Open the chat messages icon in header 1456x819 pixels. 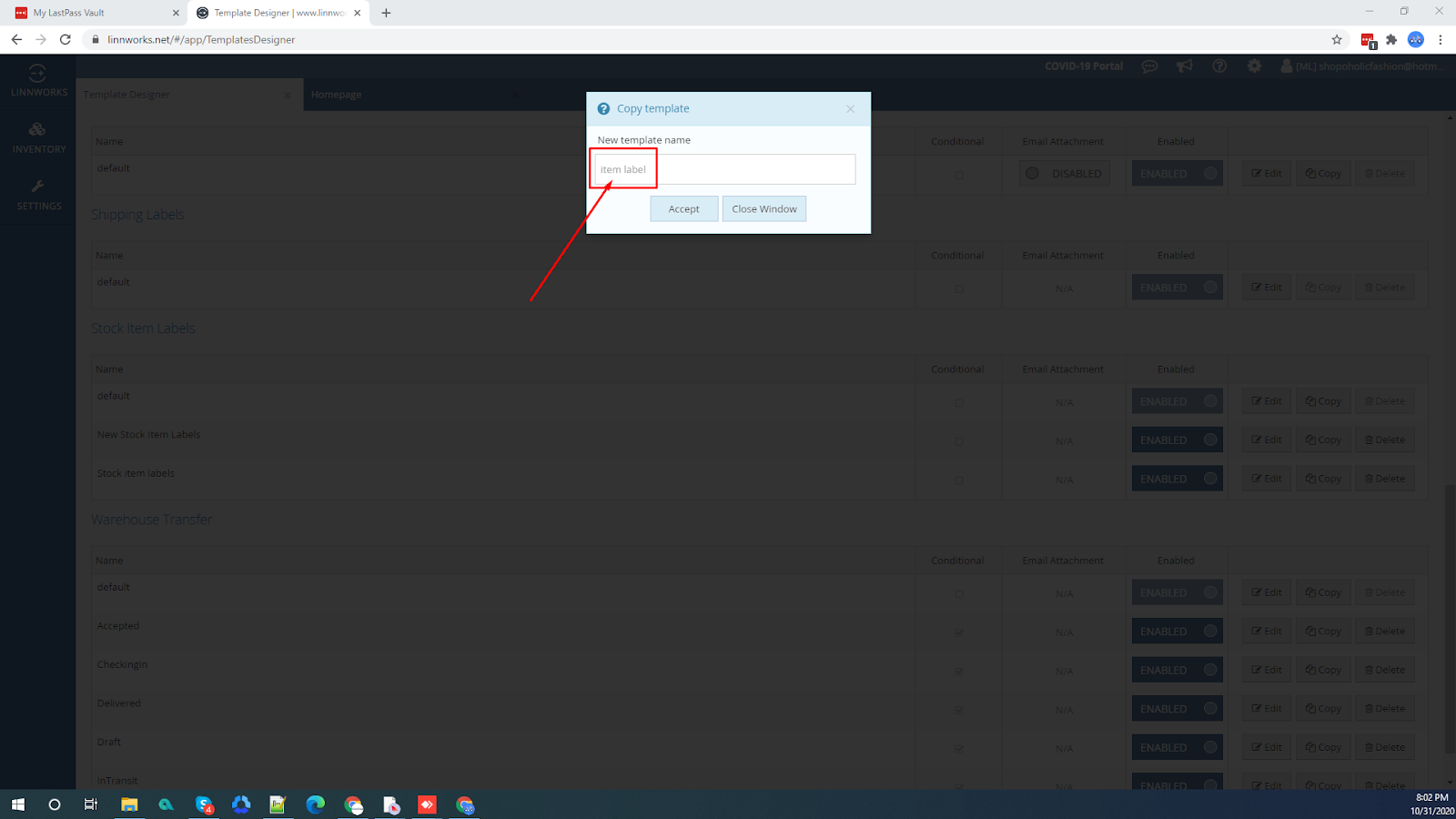pyautogui.click(x=1149, y=66)
